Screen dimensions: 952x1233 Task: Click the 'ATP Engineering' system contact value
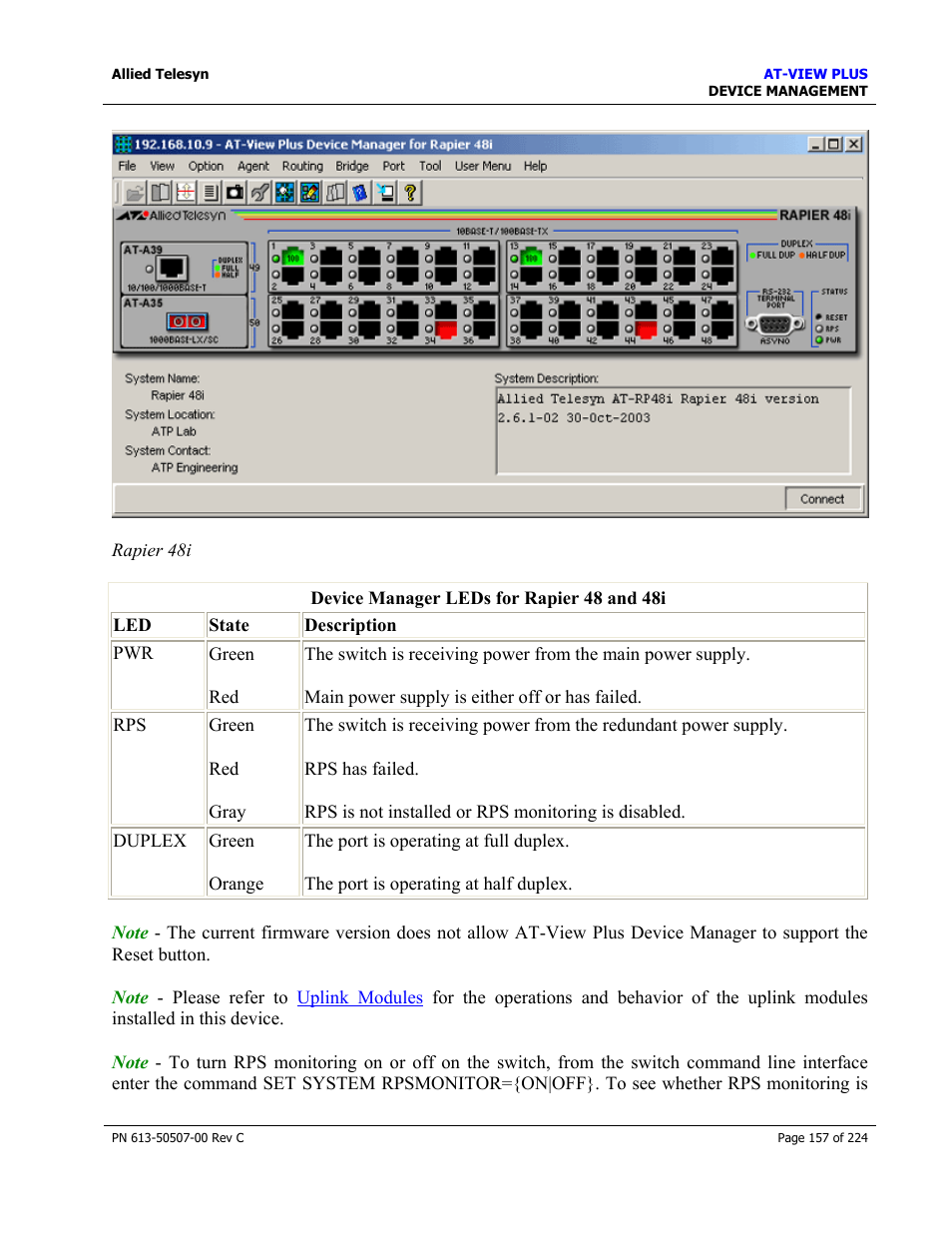(195, 467)
